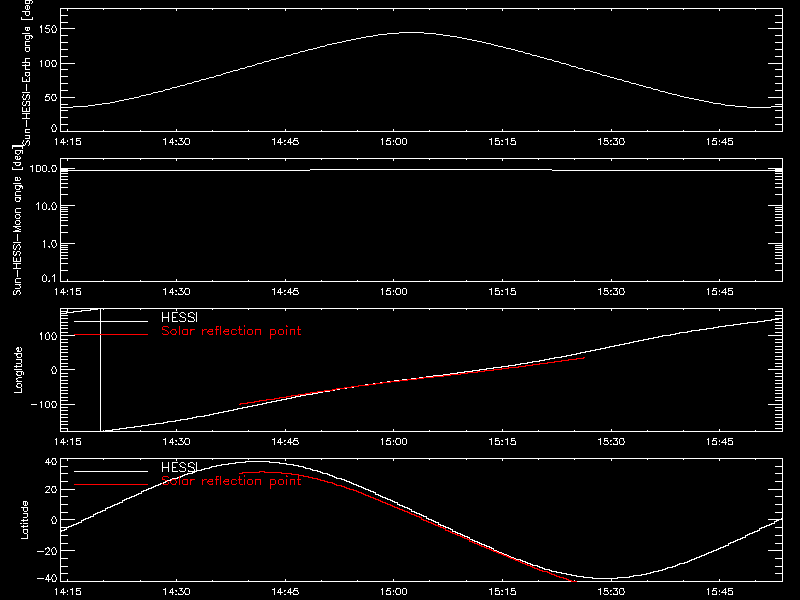
Task: Click the 150 tick on the Earth angle axis
Action: [x=47, y=30]
